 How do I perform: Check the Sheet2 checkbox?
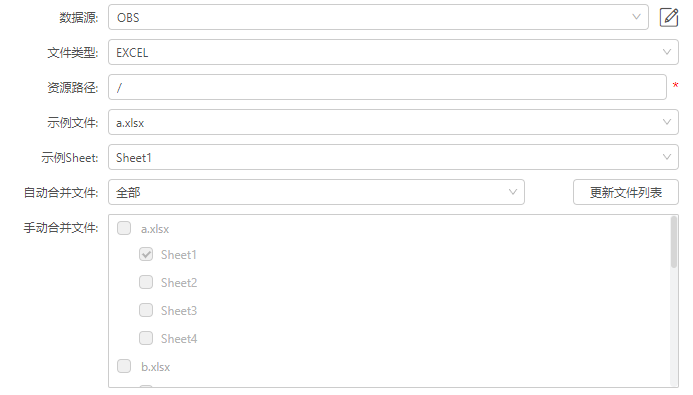coord(146,282)
